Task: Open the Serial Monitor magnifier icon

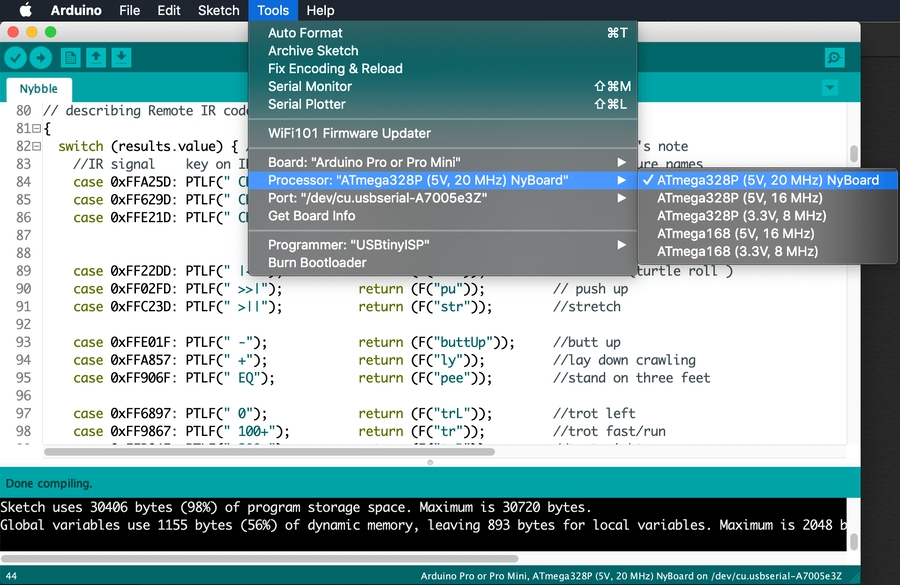Action: 834,58
